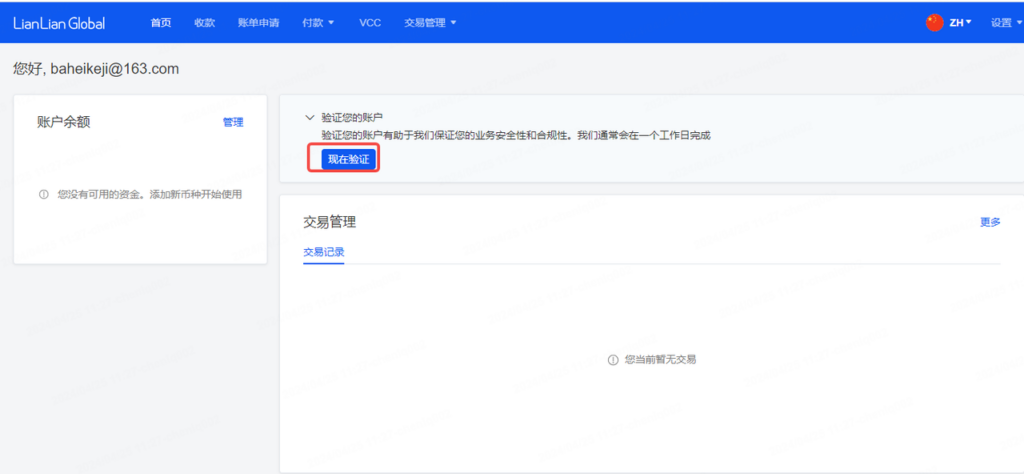Click the 账户余额 card heading
1024x474 pixels.
(64, 122)
